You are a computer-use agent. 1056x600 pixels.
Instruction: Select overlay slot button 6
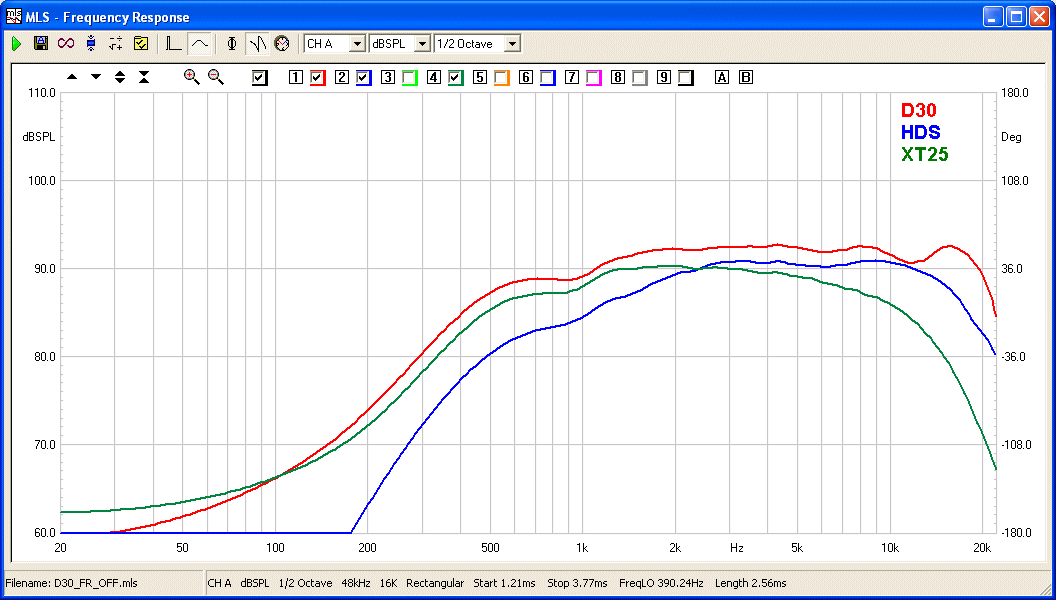coord(526,77)
